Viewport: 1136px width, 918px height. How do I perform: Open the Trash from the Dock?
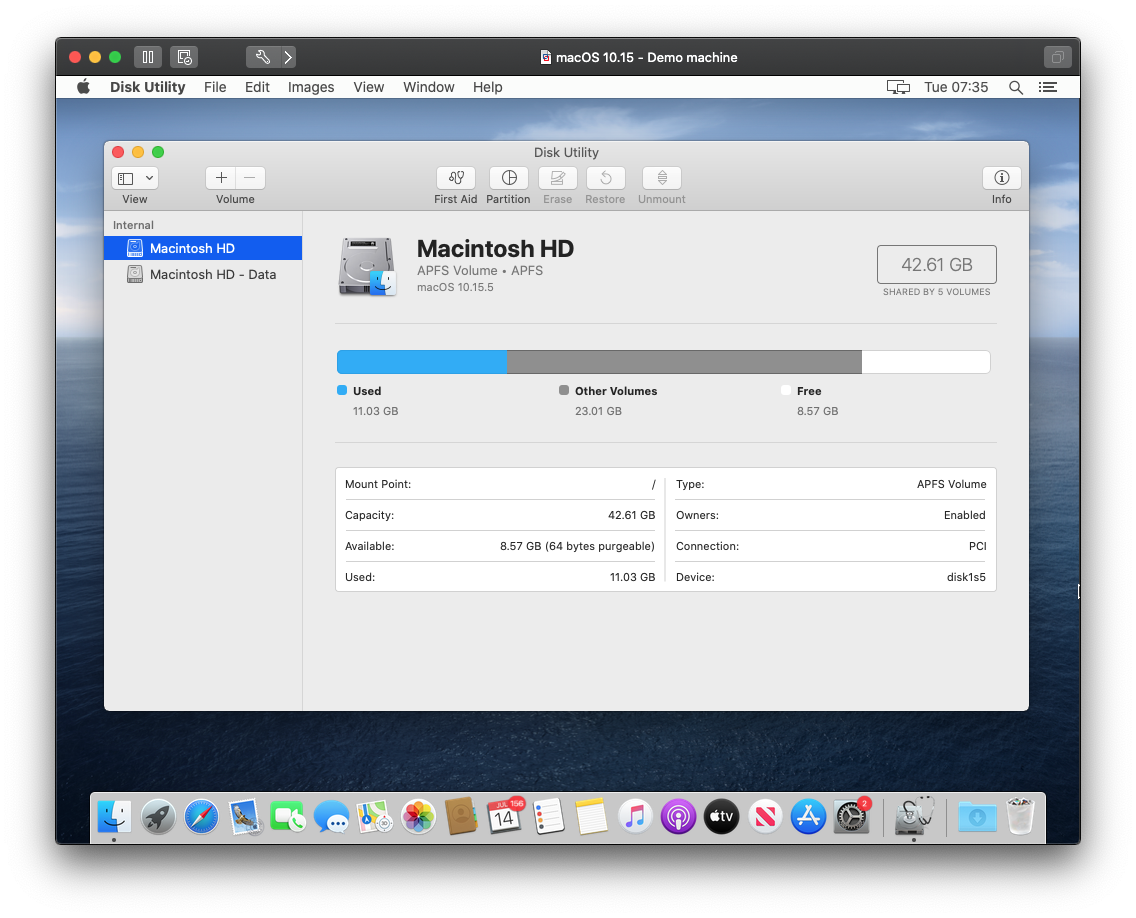click(x=1020, y=817)
